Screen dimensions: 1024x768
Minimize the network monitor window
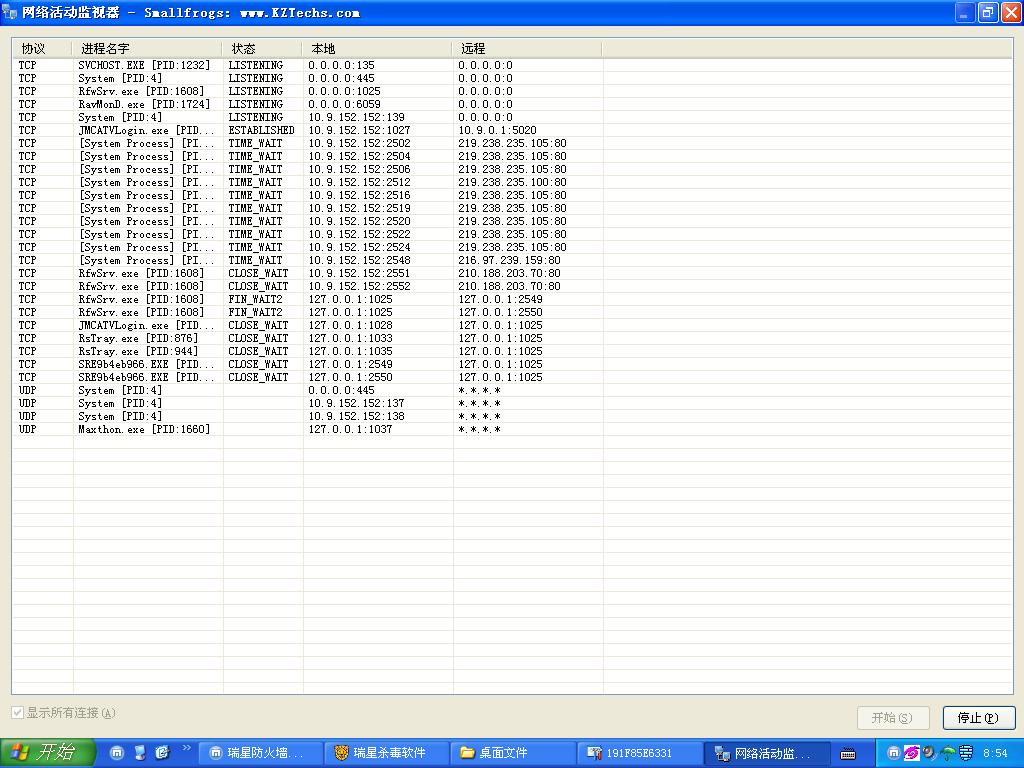pyautogui.click(x=965, y=12)
